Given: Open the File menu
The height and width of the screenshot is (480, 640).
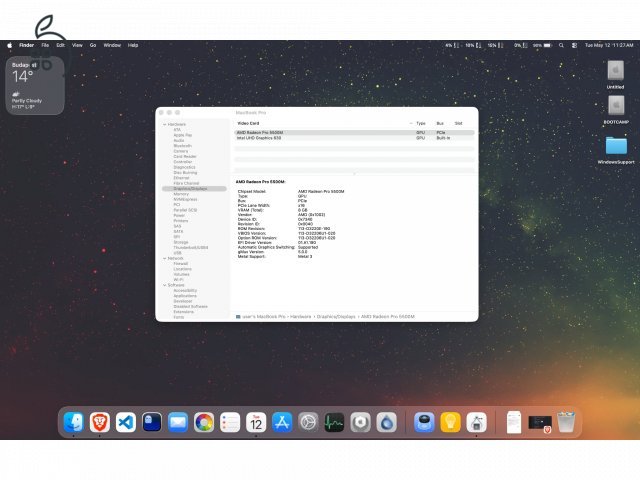Looking at the screenshot, I should coord(45,45).
